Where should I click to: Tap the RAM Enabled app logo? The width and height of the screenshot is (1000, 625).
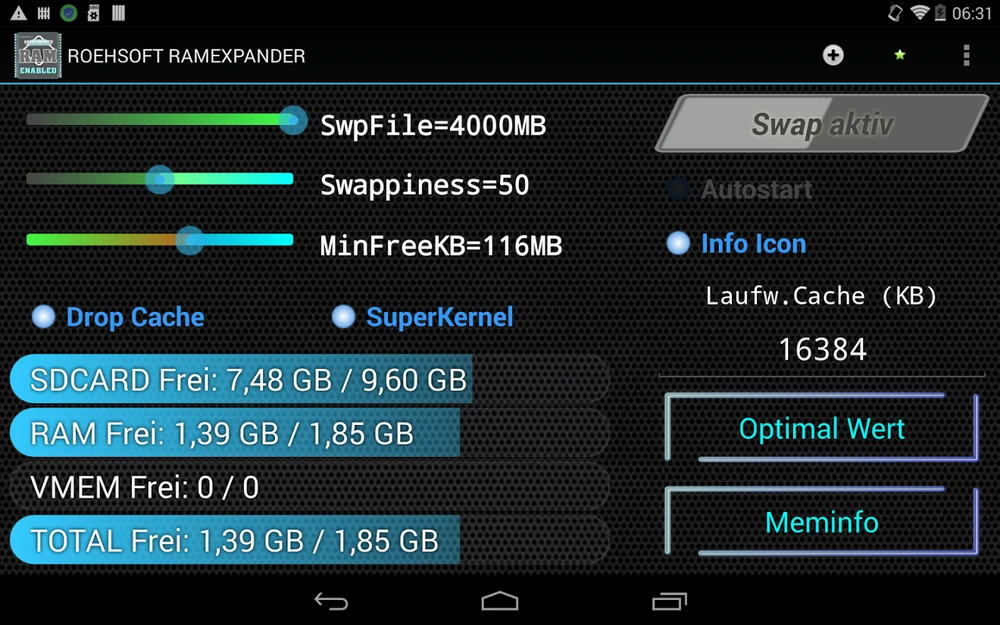pos(38,55)
